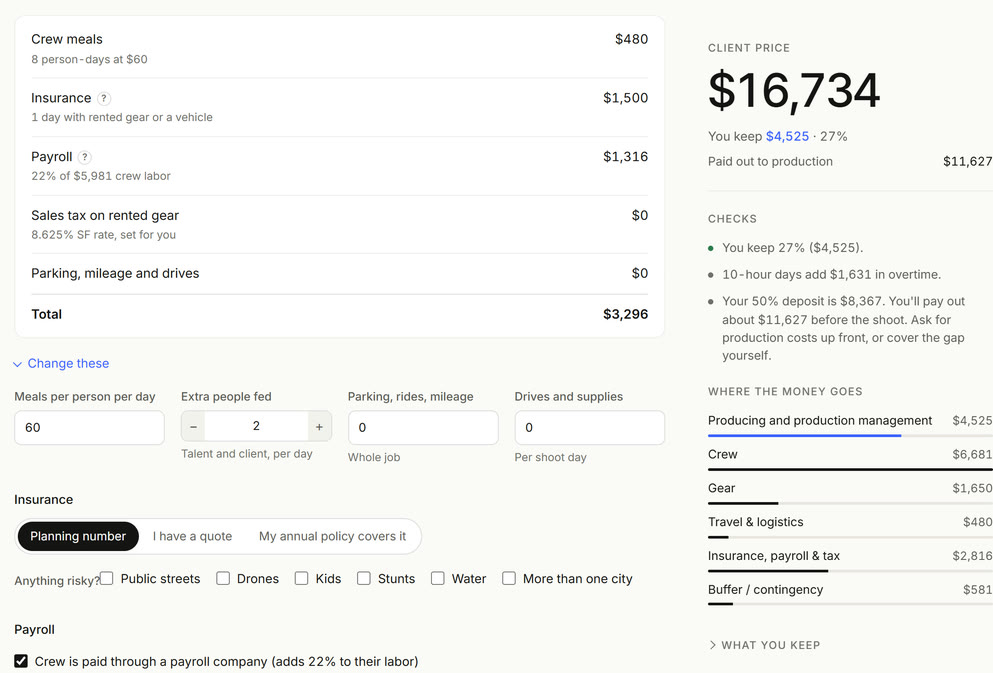Select the Travel & logistics breakdown row

[850, 526]
